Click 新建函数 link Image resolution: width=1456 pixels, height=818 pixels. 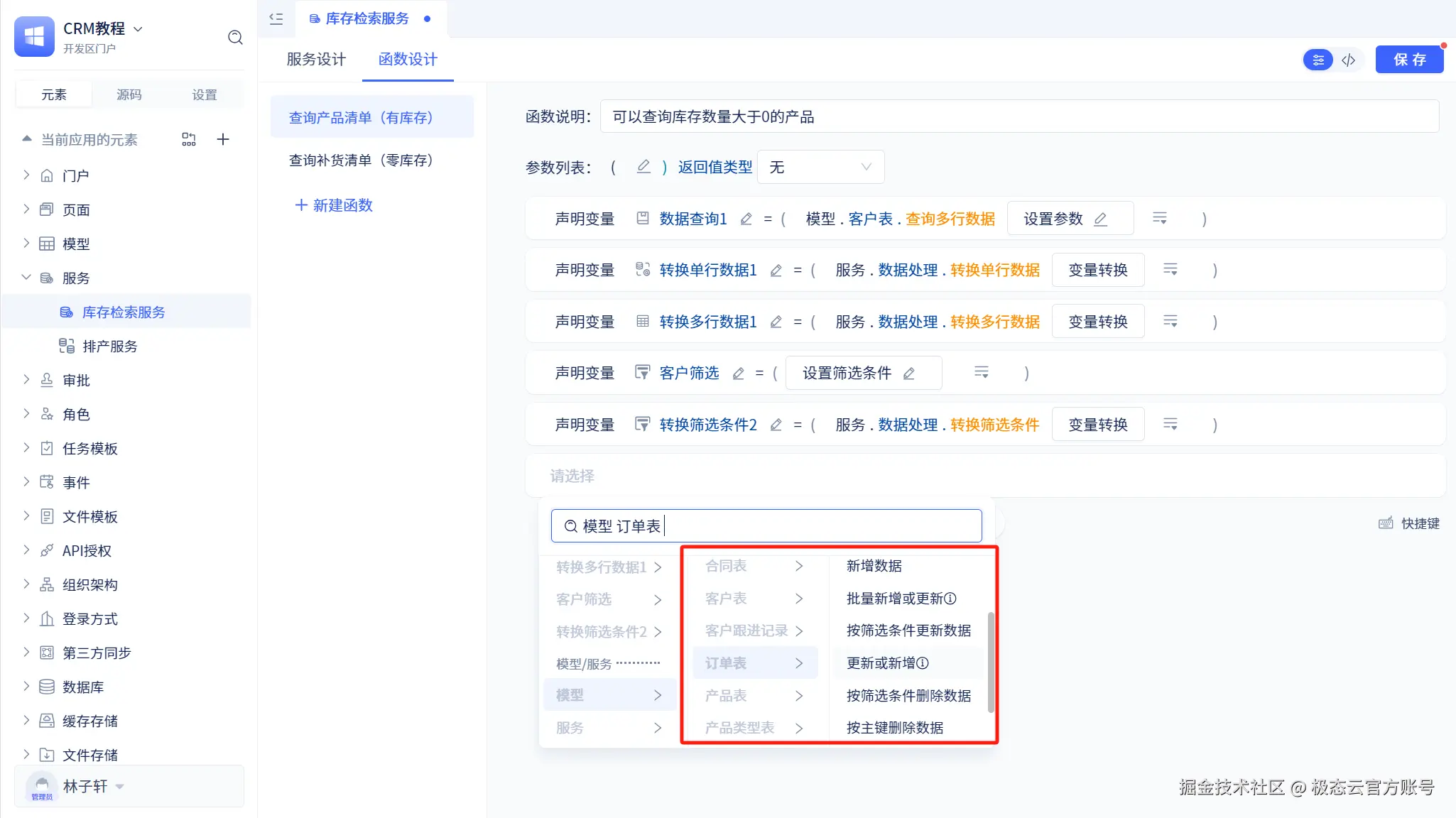[334, 205]
